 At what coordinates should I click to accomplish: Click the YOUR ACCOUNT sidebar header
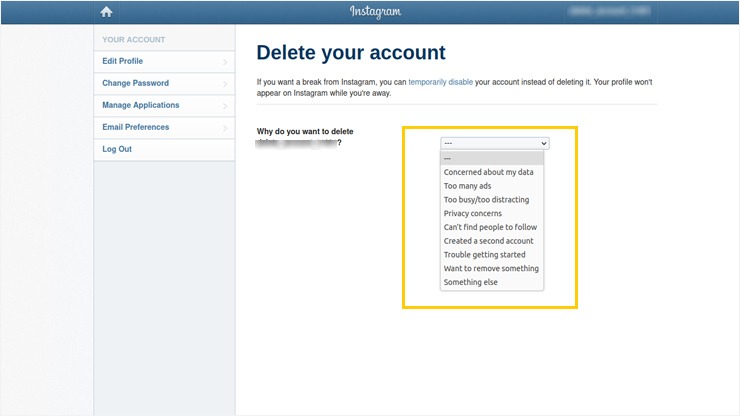(134, 40)
